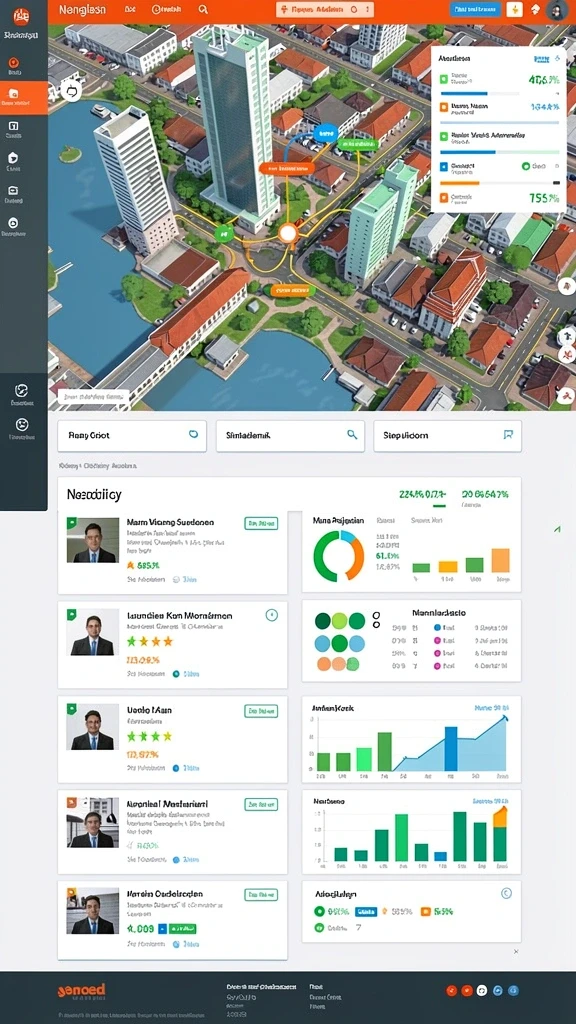Click the blue button in top header
The width and height of the screenshot is (576, 1024).
(475, 10)
